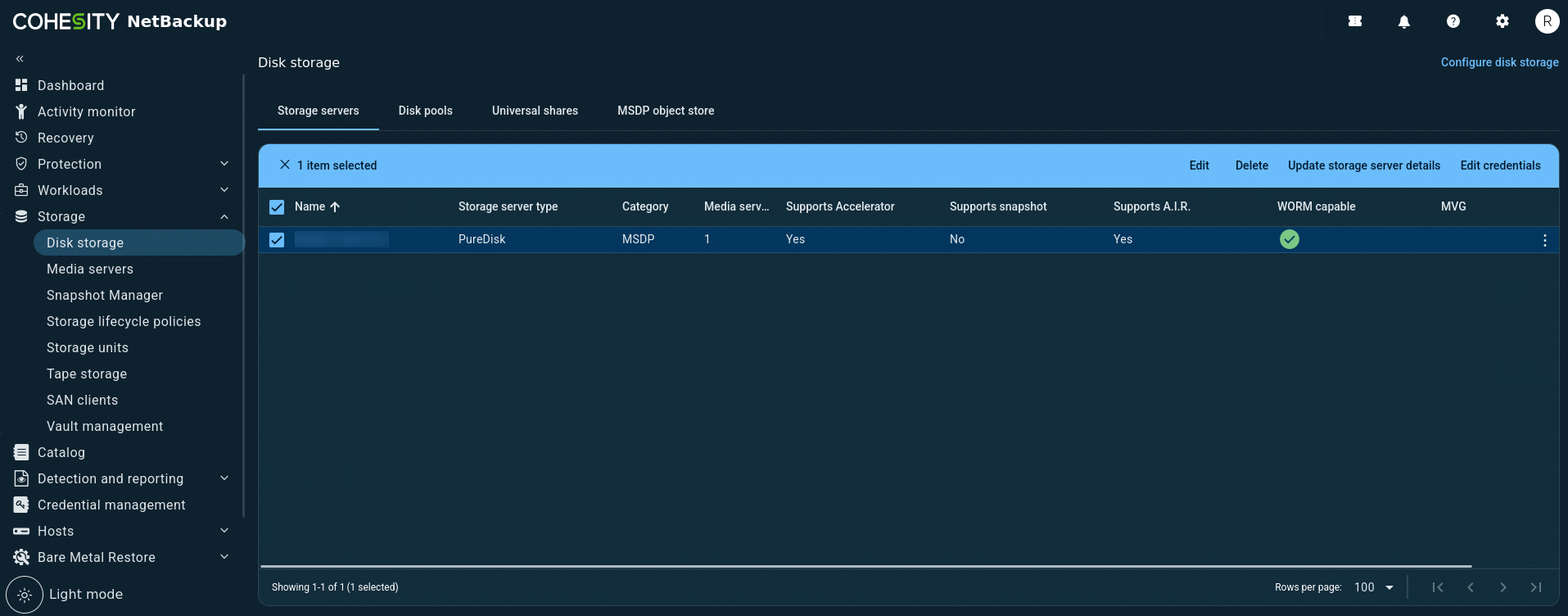1568x616 pixels.
Task: Open SAN clients in sidebar
Action: tap(82, 400)
